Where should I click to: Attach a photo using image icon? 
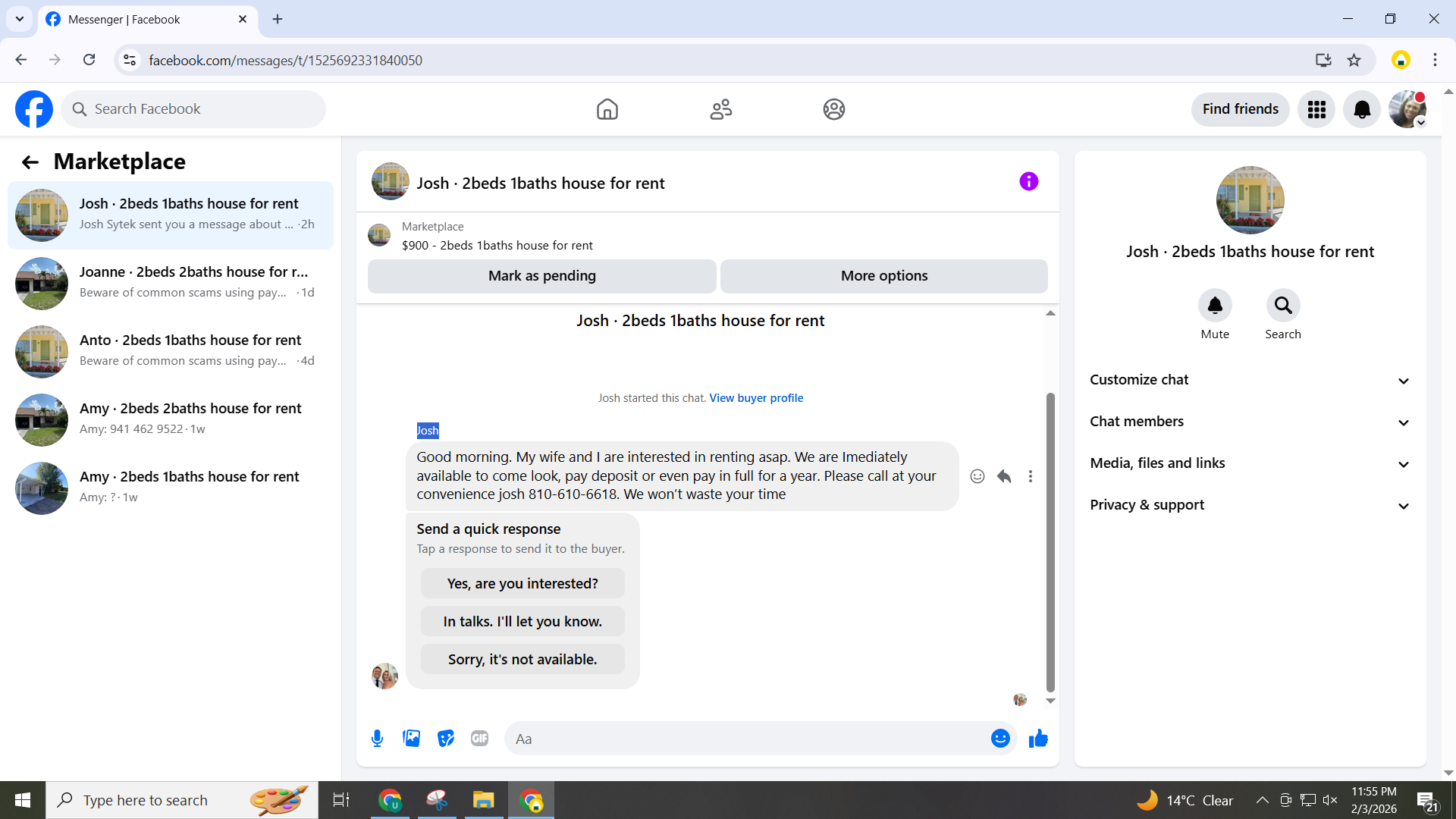(411, 739)
